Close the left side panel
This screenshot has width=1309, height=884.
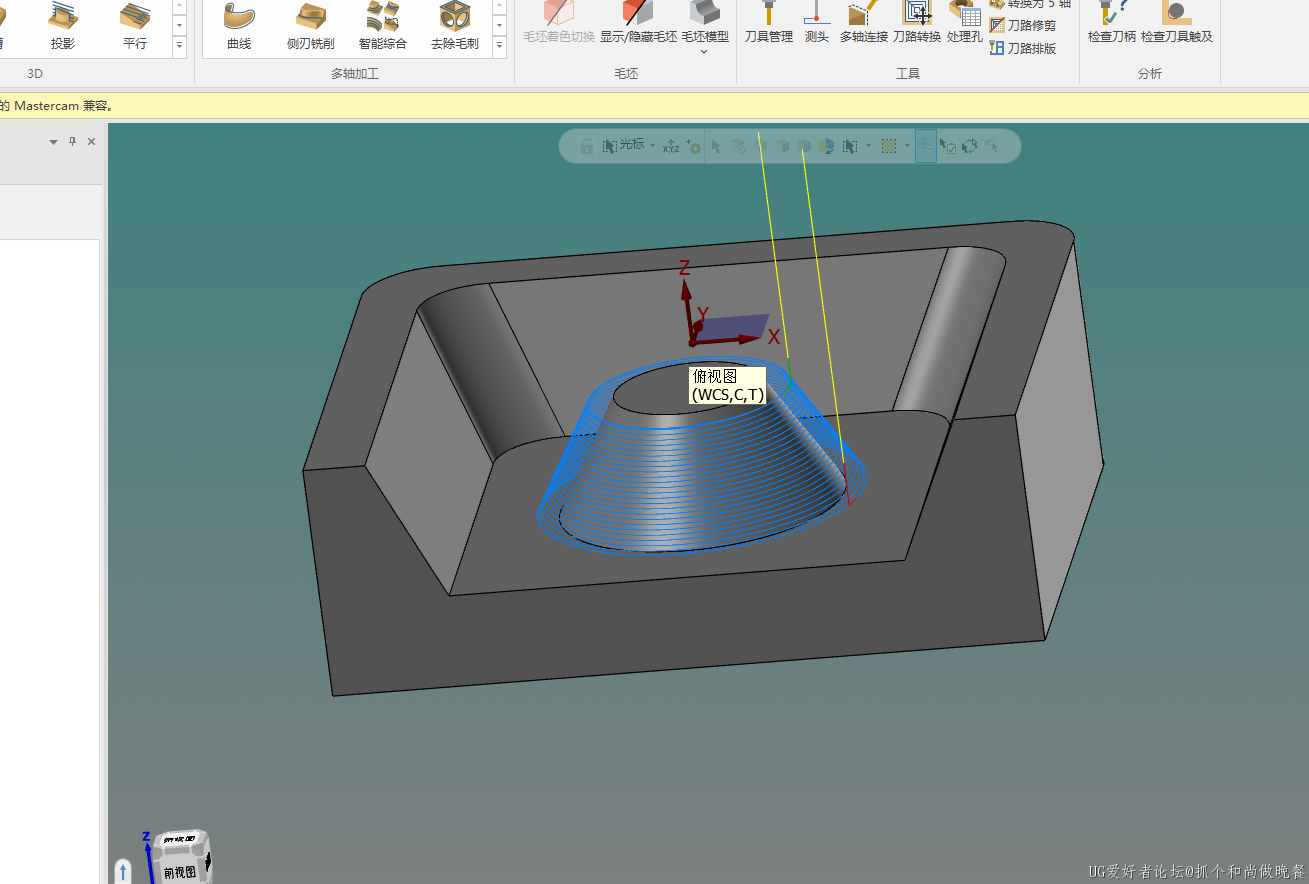point(91,142)
